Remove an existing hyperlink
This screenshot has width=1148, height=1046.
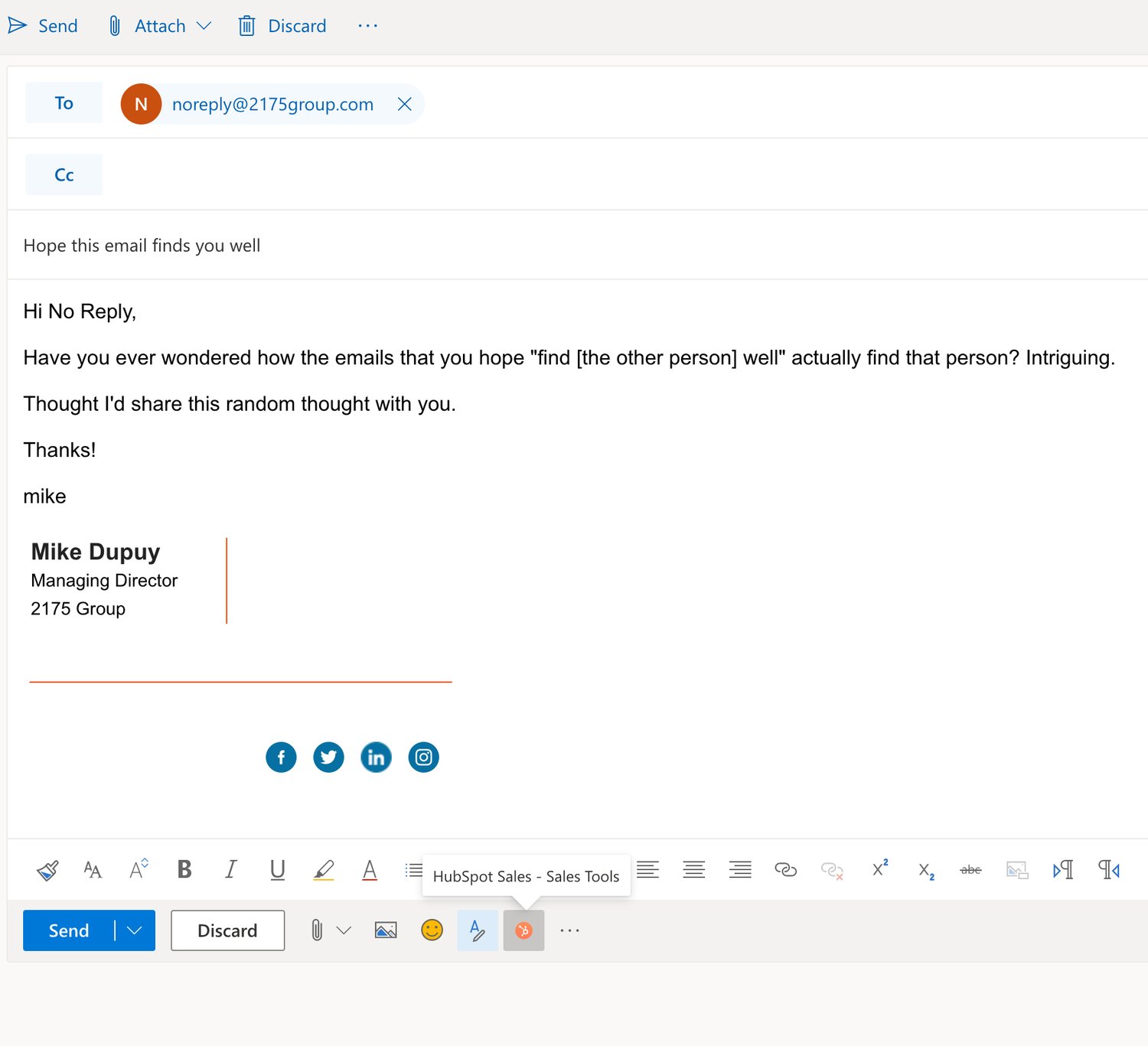pos(833,870)
